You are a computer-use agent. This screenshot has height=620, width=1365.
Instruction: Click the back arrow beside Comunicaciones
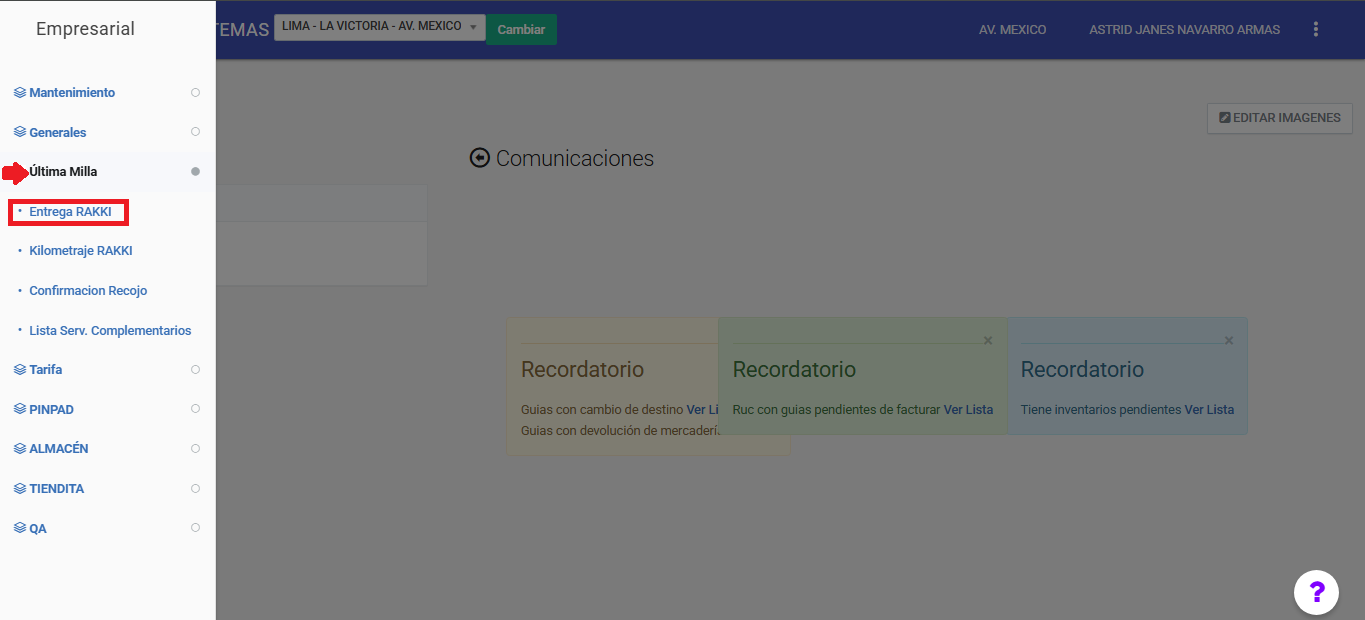point(480,159)
